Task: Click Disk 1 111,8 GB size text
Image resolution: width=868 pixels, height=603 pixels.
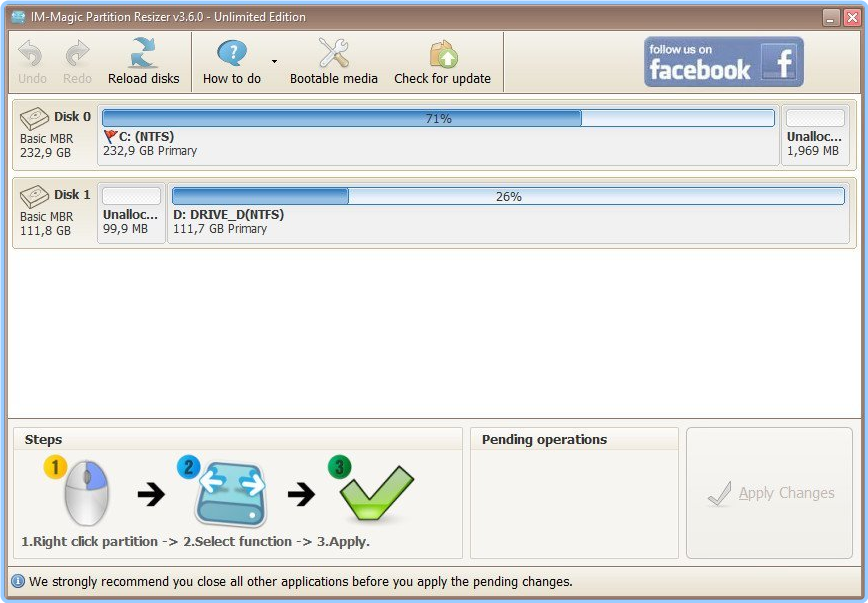Action: (x=45, y=230)
